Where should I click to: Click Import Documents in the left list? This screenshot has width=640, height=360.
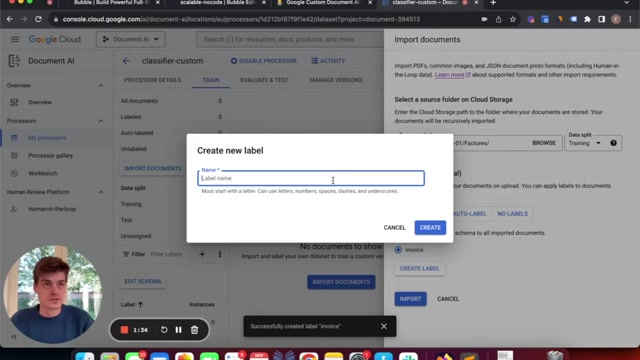(x=153, y=169)
